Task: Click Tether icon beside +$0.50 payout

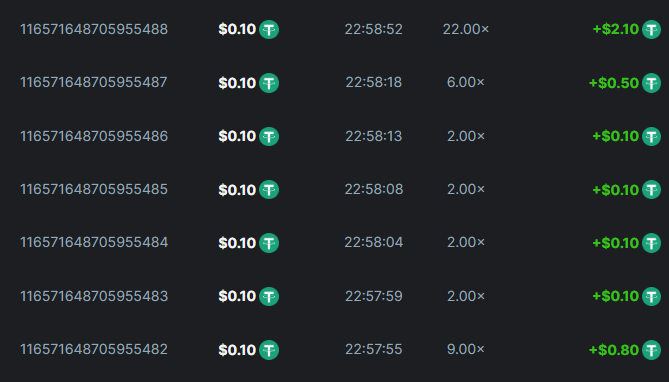Action: click(652, 83)
